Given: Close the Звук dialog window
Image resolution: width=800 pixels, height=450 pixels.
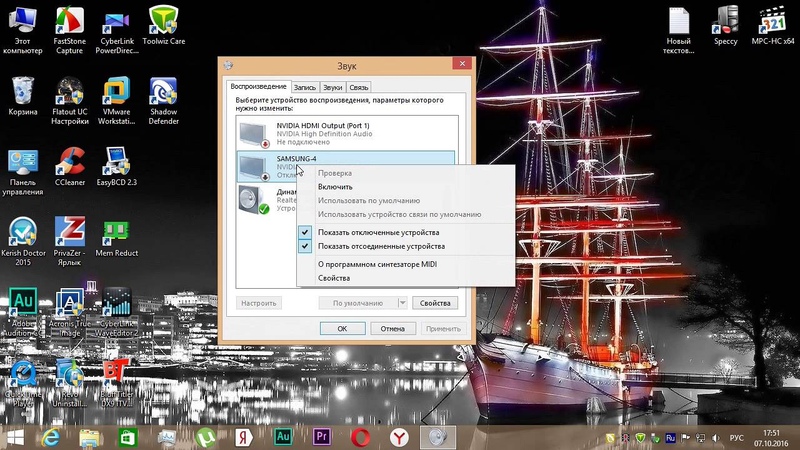Looking at the screenshot, I should tap(462, 63).
